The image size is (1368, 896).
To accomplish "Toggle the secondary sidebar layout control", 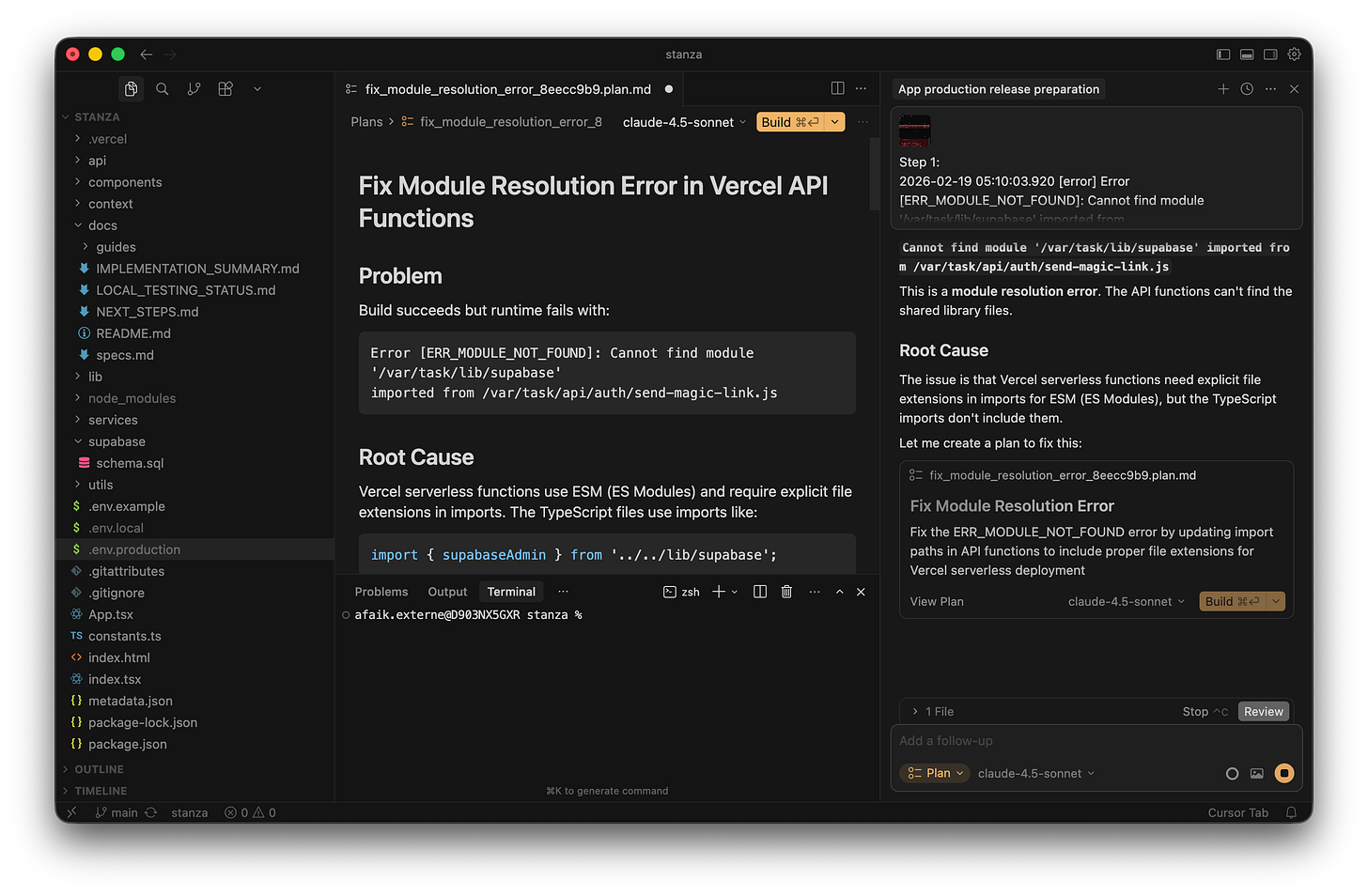I will pos(1270,54).
